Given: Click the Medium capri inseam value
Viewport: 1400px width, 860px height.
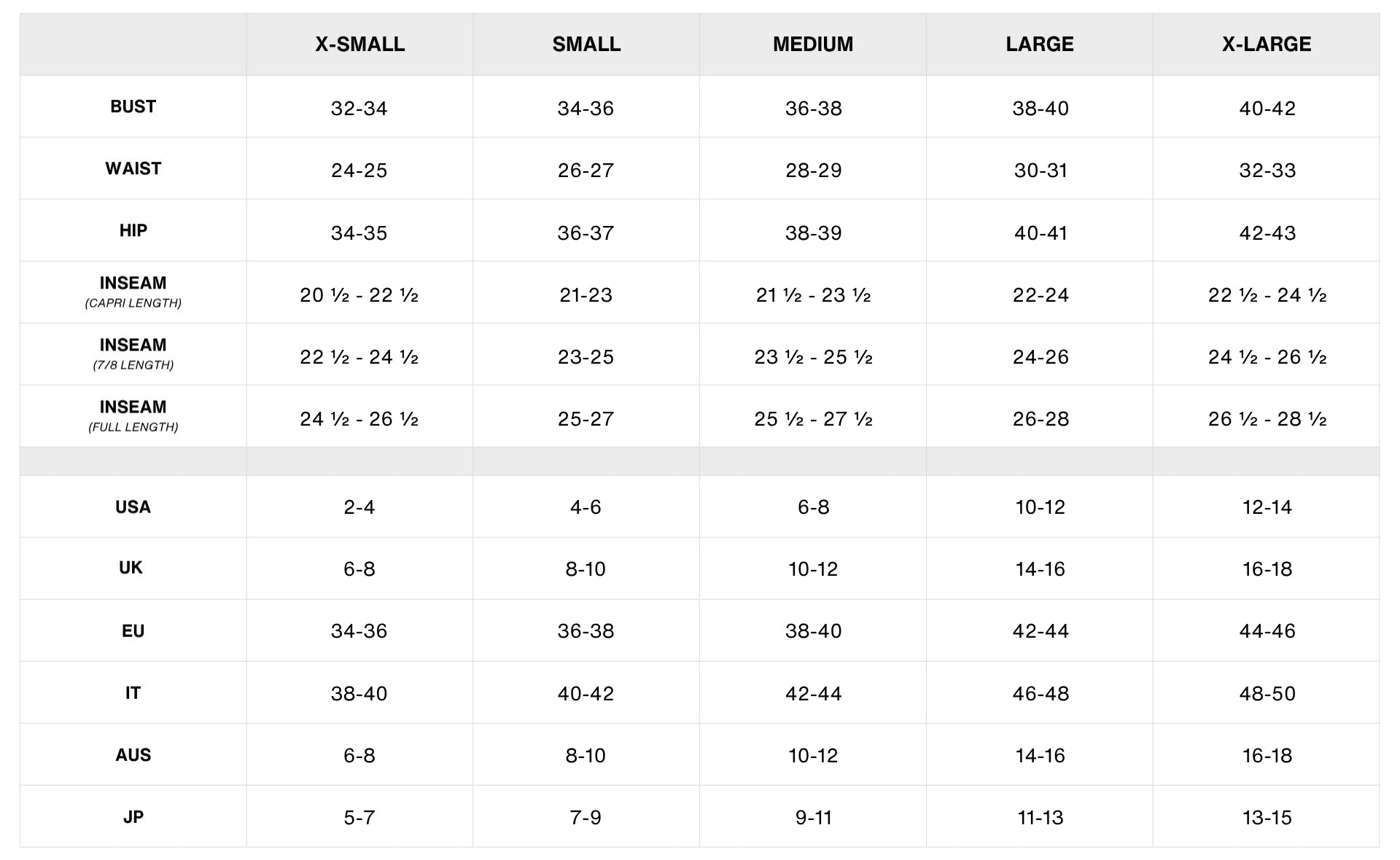Looking at the screenshot, I should click(x=812, y=295).
